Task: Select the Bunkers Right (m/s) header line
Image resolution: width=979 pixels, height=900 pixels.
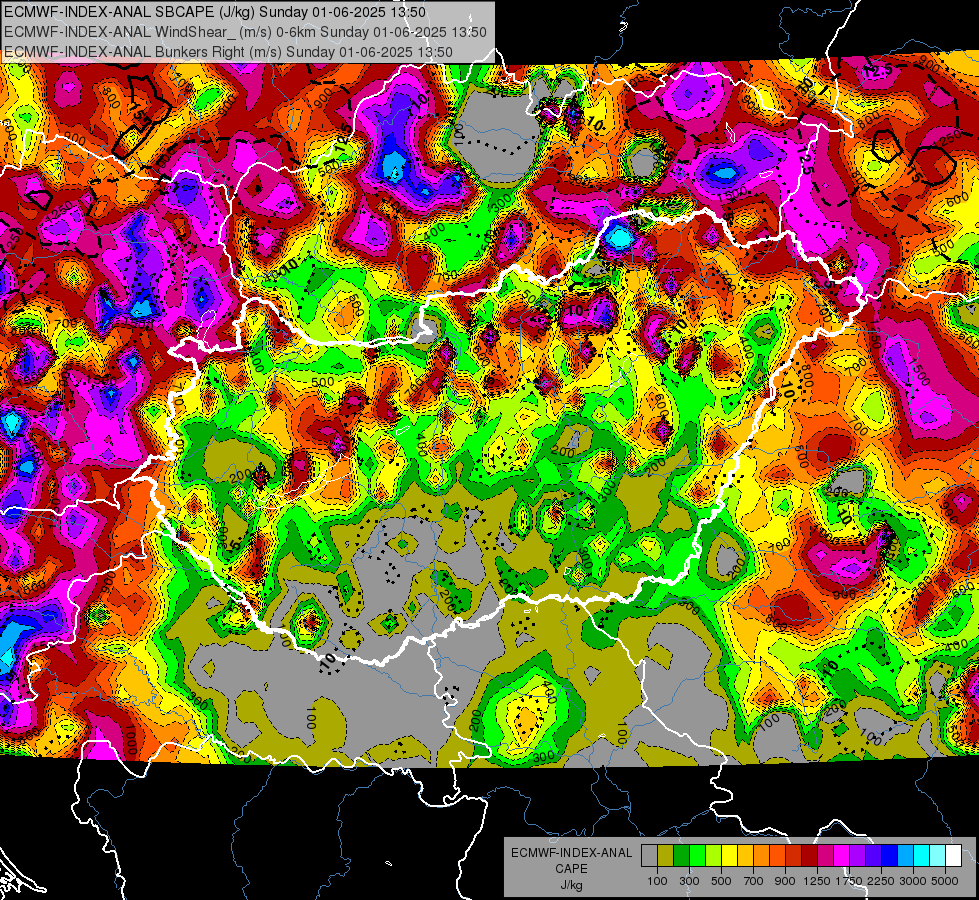Action: pos(228,52)
